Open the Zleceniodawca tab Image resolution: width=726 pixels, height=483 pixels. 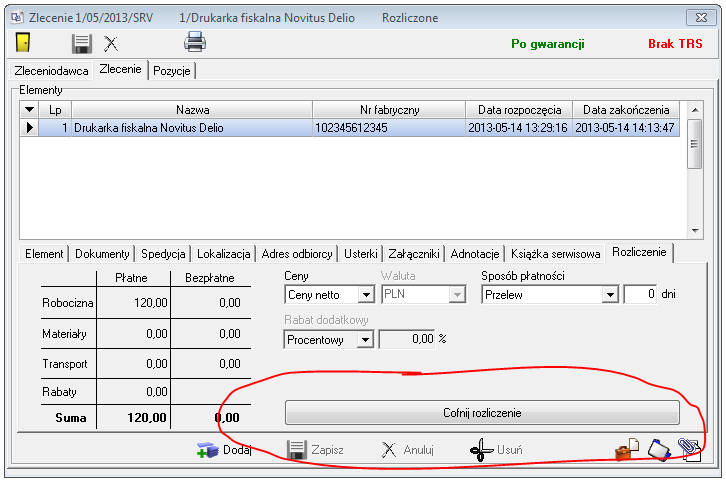[51, 71]
